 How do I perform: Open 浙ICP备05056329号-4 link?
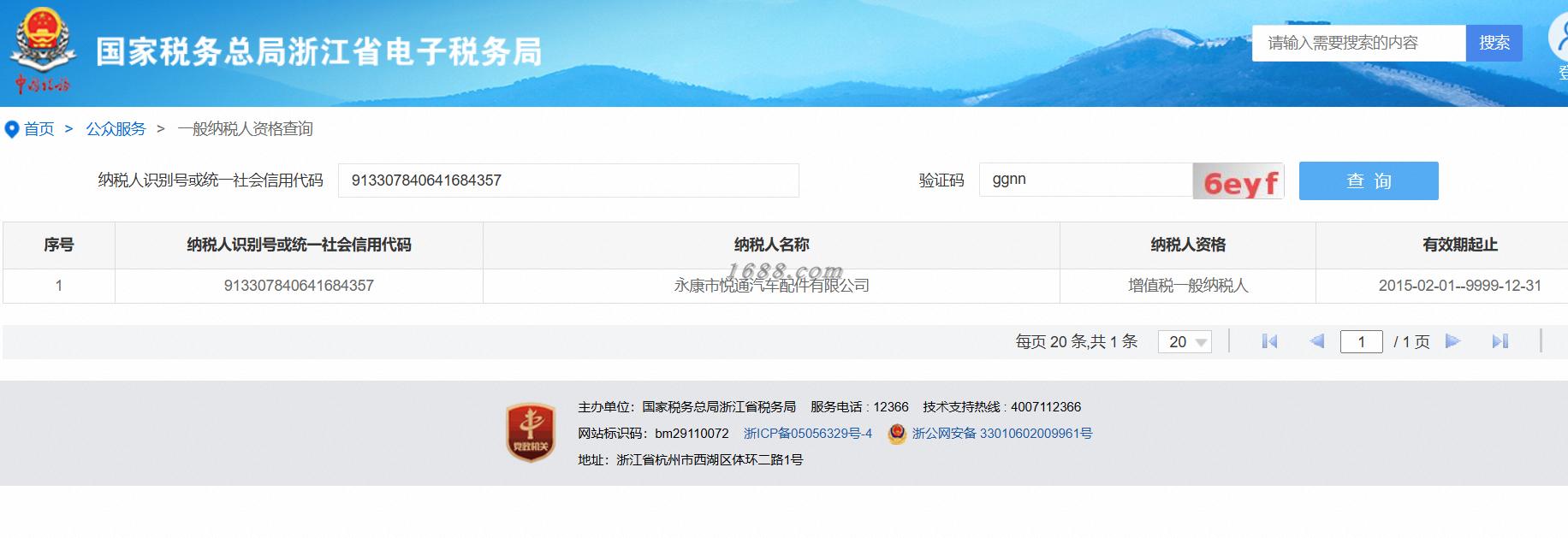tap(808, 434)
